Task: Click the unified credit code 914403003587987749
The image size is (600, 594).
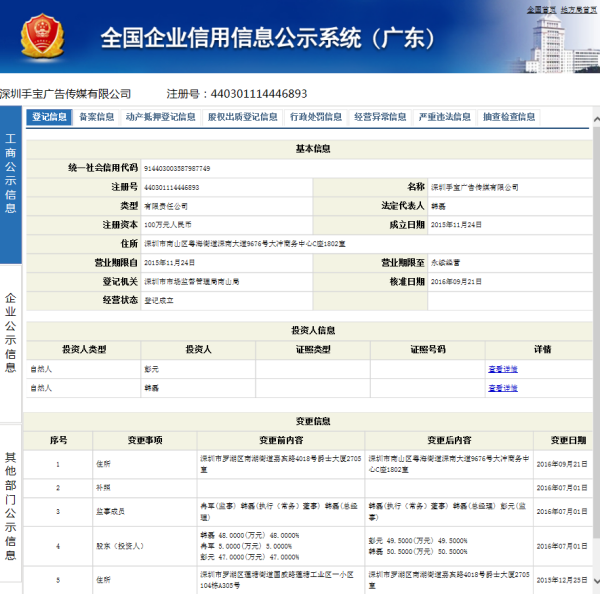Action: 177,168
